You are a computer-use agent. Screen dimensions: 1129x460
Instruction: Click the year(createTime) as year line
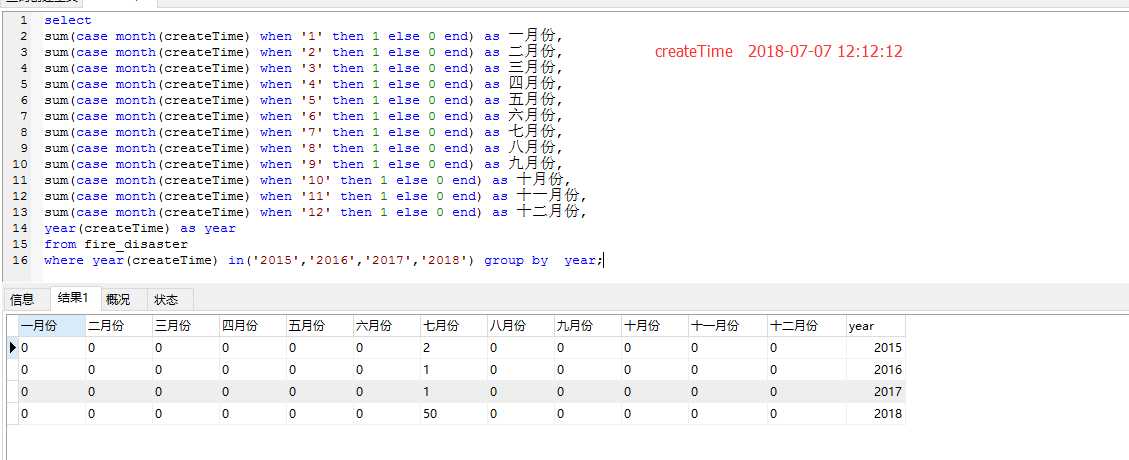pyautogui.click(x=140, y=228)
